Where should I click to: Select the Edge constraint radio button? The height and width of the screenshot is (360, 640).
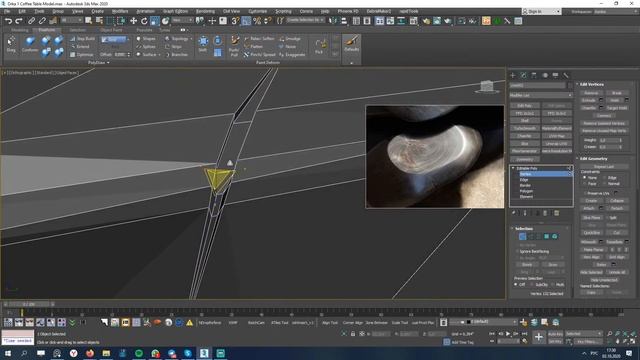pos(604,178)
